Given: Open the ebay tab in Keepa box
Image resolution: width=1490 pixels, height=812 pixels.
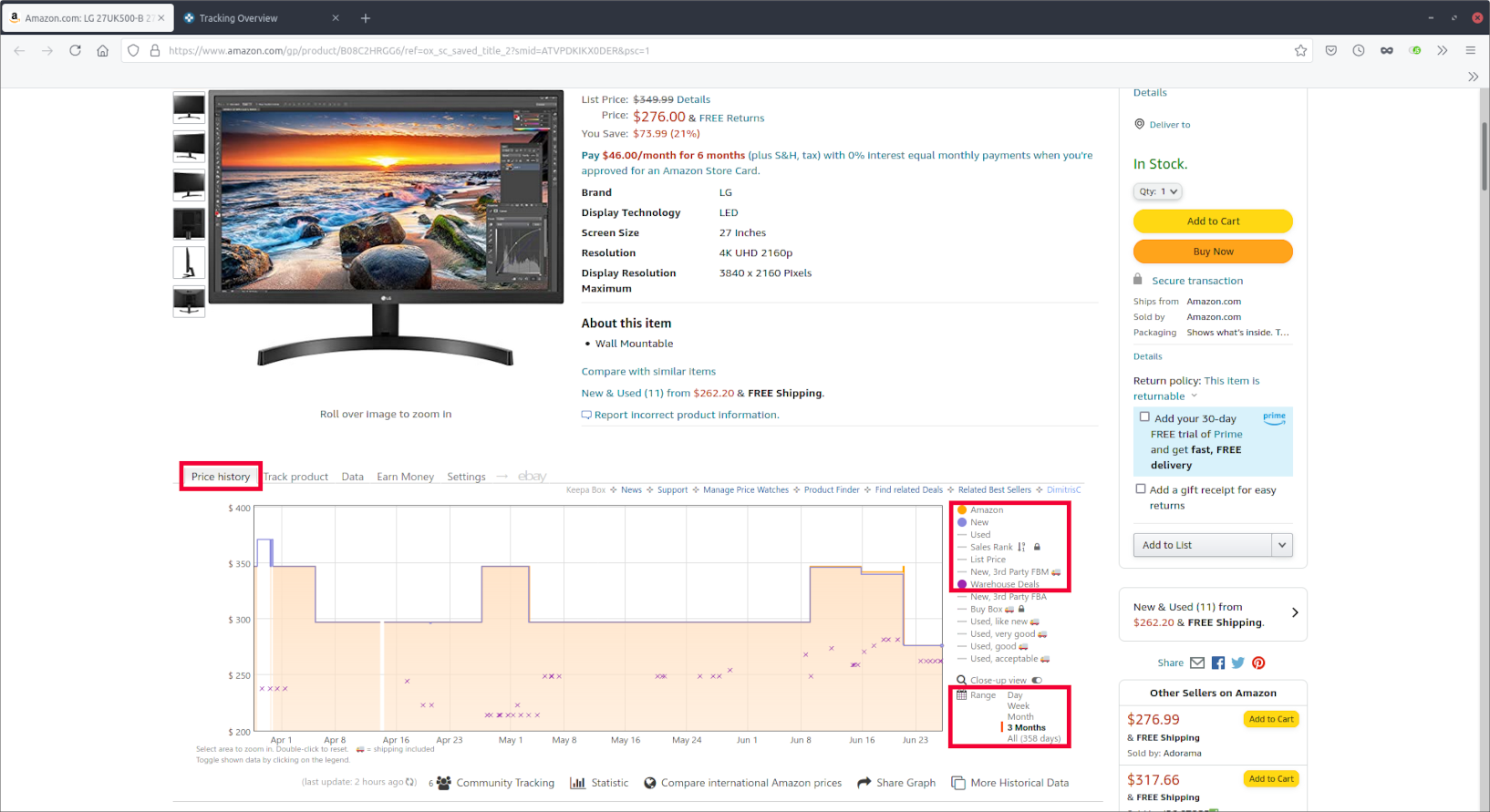Looking at the screenshot, I should click(532, 477).
